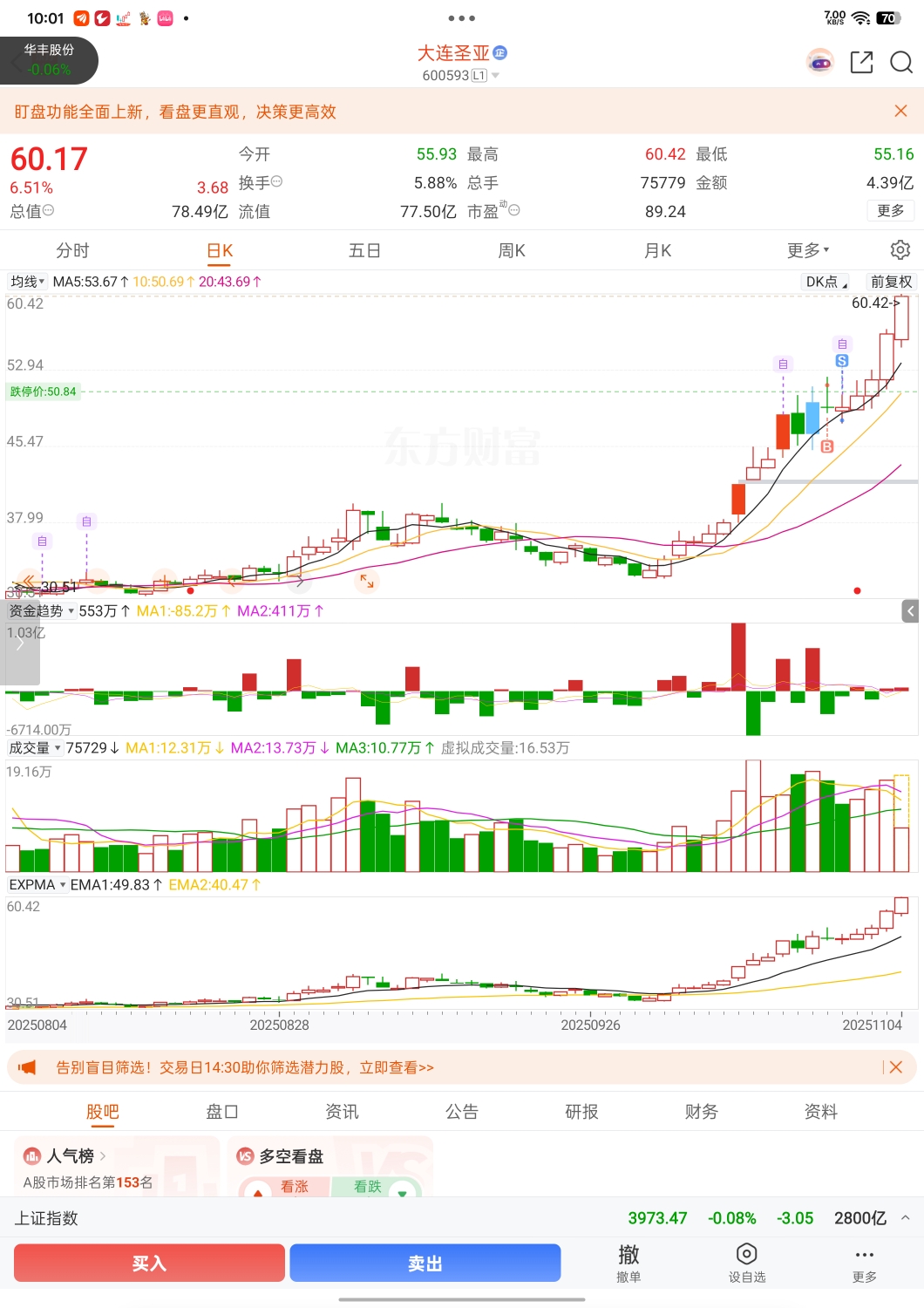Open the 公告 tab
Image resolution: width=924 pixels, height=1308 pixels.
coord(462,1112)
